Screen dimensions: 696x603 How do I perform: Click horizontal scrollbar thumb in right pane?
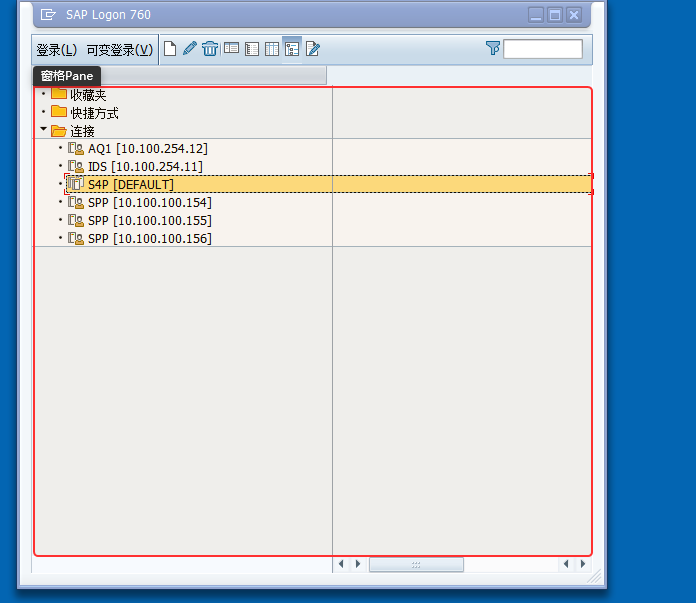pos(416,564)
